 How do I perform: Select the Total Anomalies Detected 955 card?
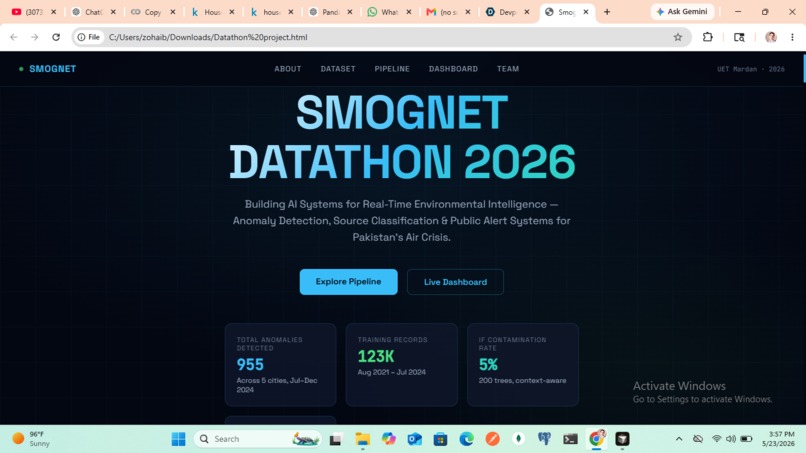(x=281, y=365)
